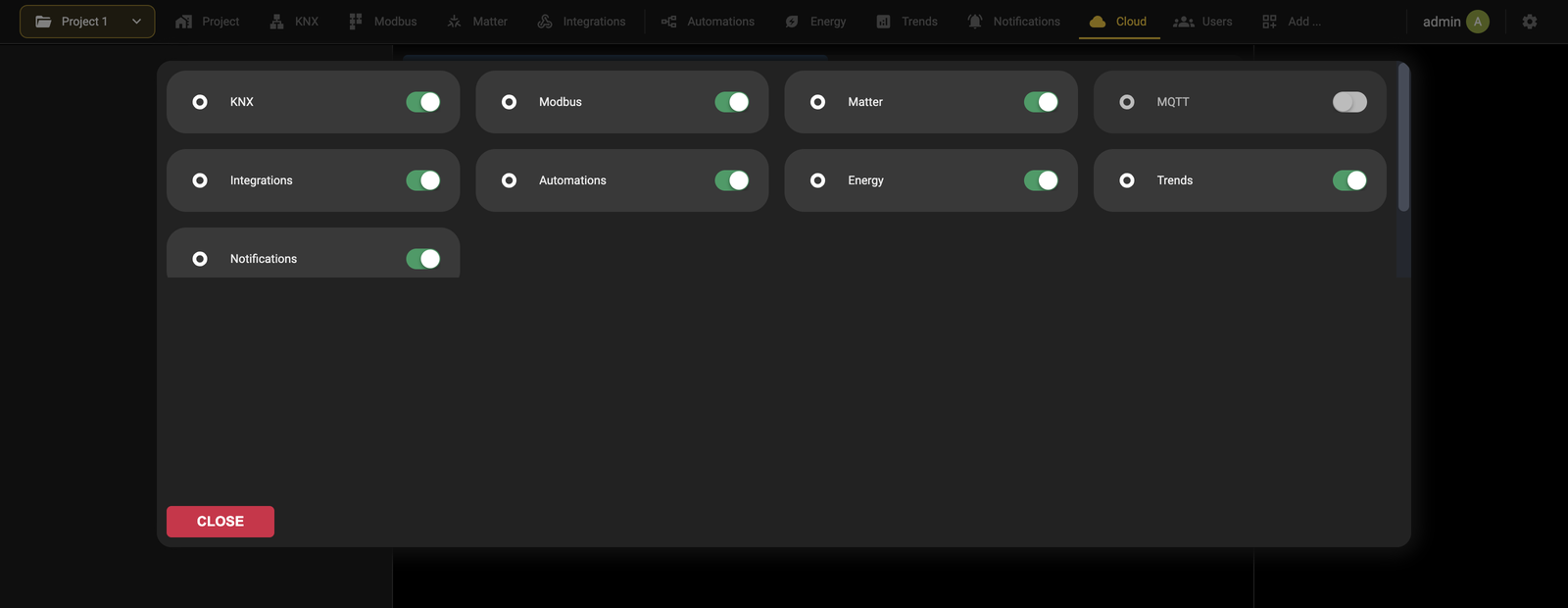Open settings via the gear icon

pyautogui.click(x=1530, y=22)
